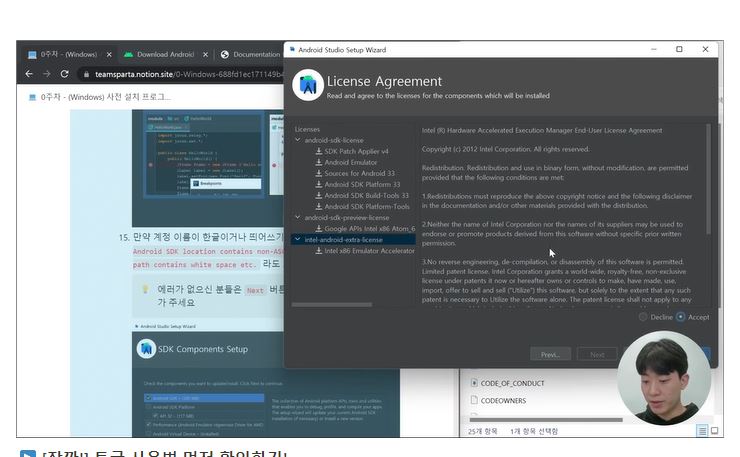This screenshot has width=740, height=457.
Task: Click the teamsparta.notion.site address bar
Action: 182,74
